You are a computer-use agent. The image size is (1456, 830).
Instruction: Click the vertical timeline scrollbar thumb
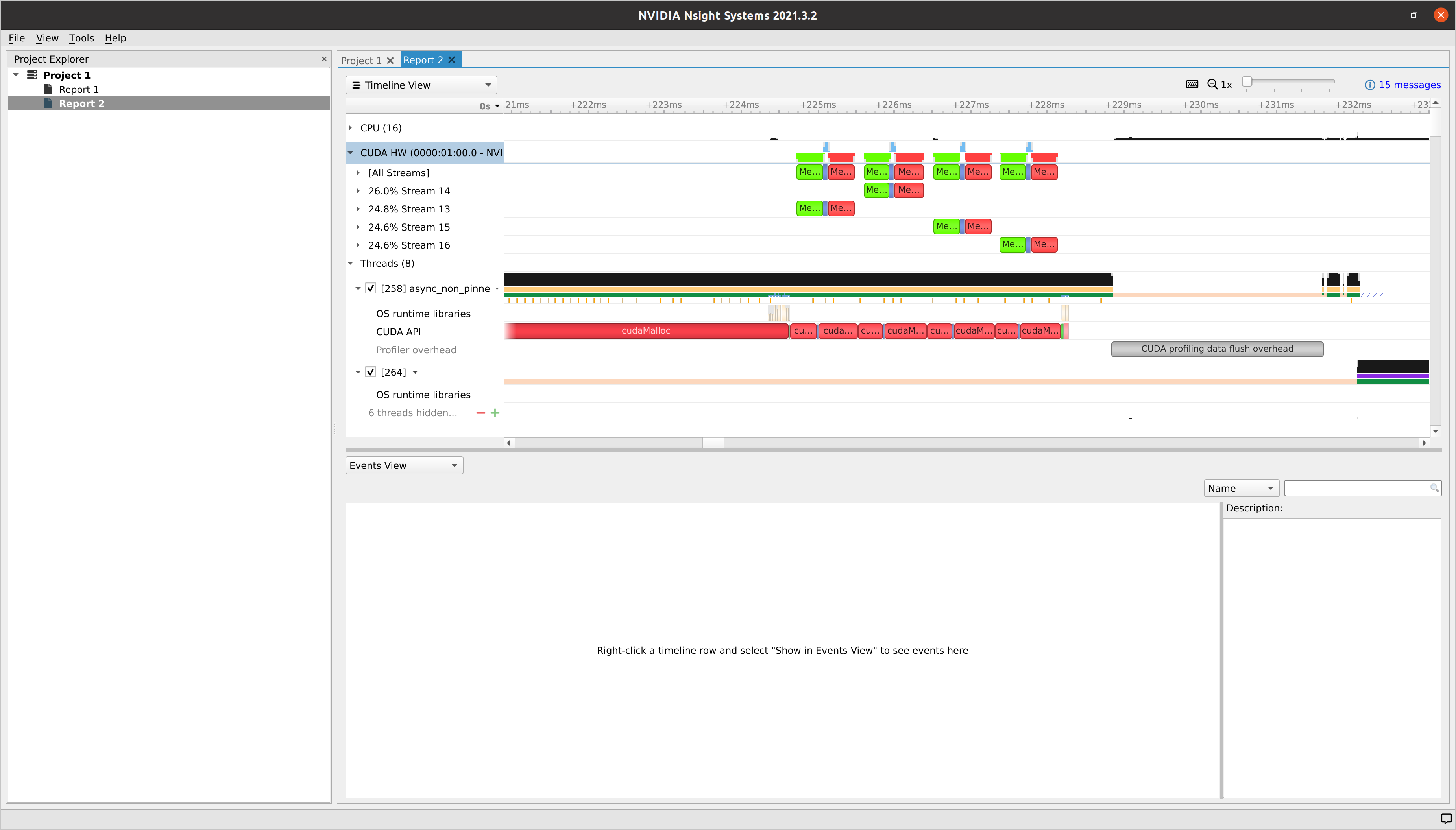coord(1436,123)
